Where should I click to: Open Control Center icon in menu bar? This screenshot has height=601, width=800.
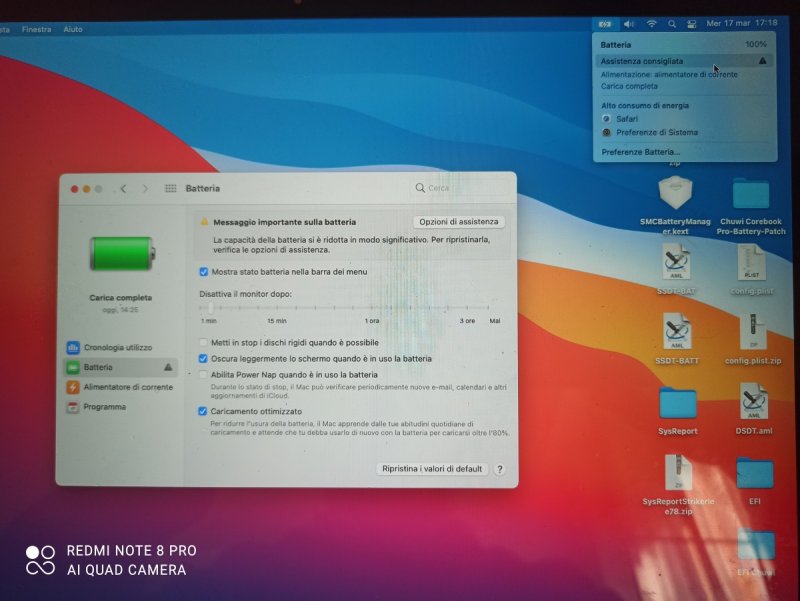click(x=691, y=24)
